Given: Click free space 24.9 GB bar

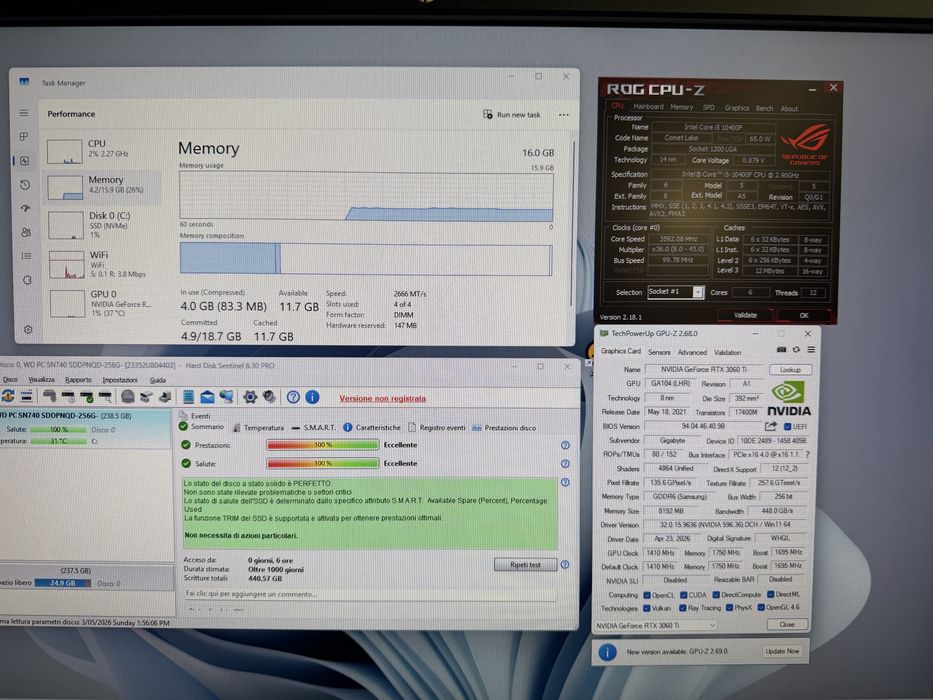Looking at the screenshot, I should 62,583.
